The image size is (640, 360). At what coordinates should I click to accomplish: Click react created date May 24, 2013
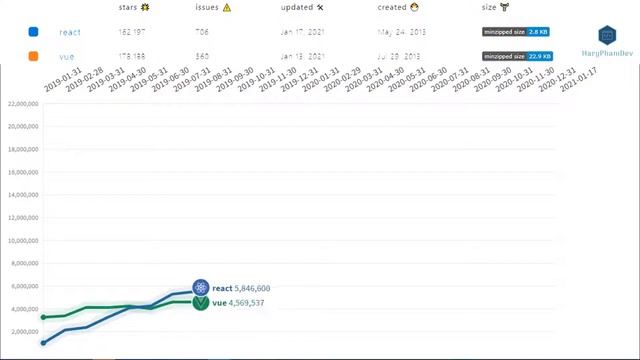pos(402,32)
